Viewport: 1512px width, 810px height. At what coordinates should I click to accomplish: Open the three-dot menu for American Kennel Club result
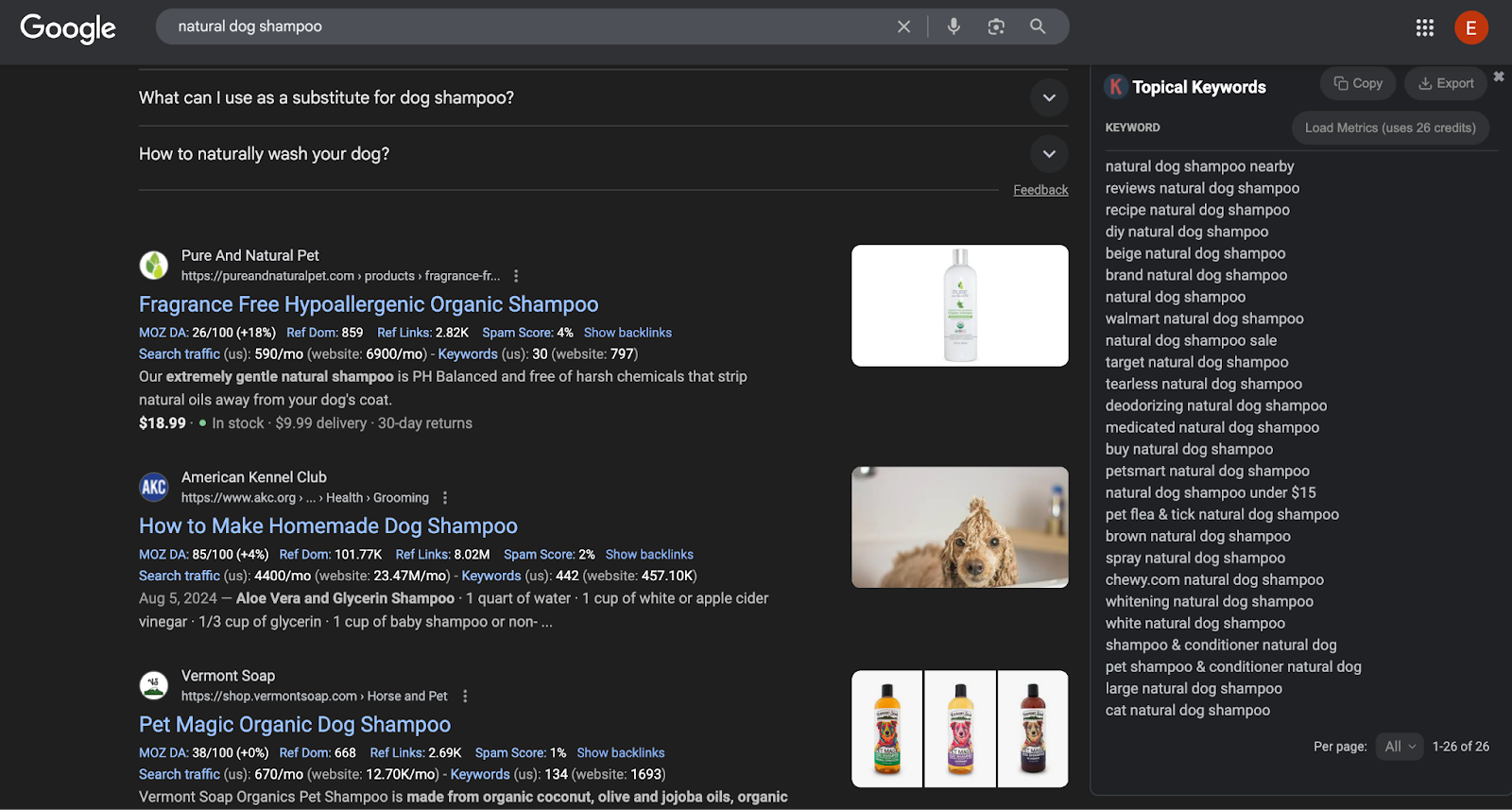(445, 498)
